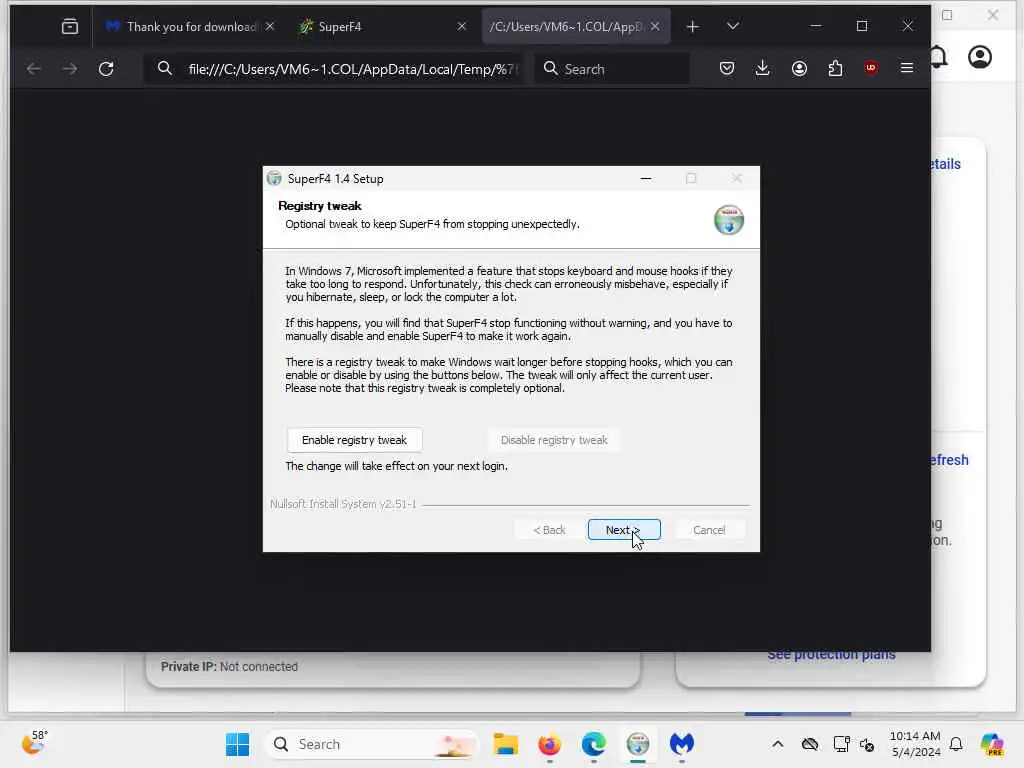Open the notification bell in the taskbar

956,744
